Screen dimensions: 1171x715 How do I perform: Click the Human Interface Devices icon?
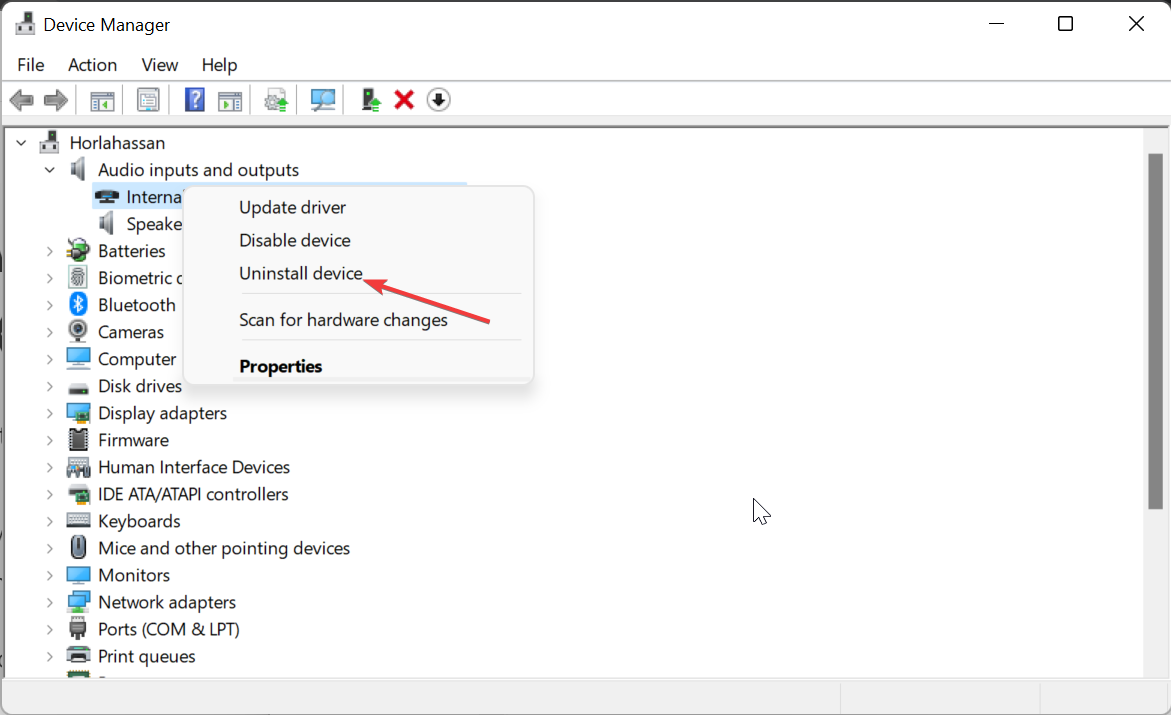click(x=78, y=467)
